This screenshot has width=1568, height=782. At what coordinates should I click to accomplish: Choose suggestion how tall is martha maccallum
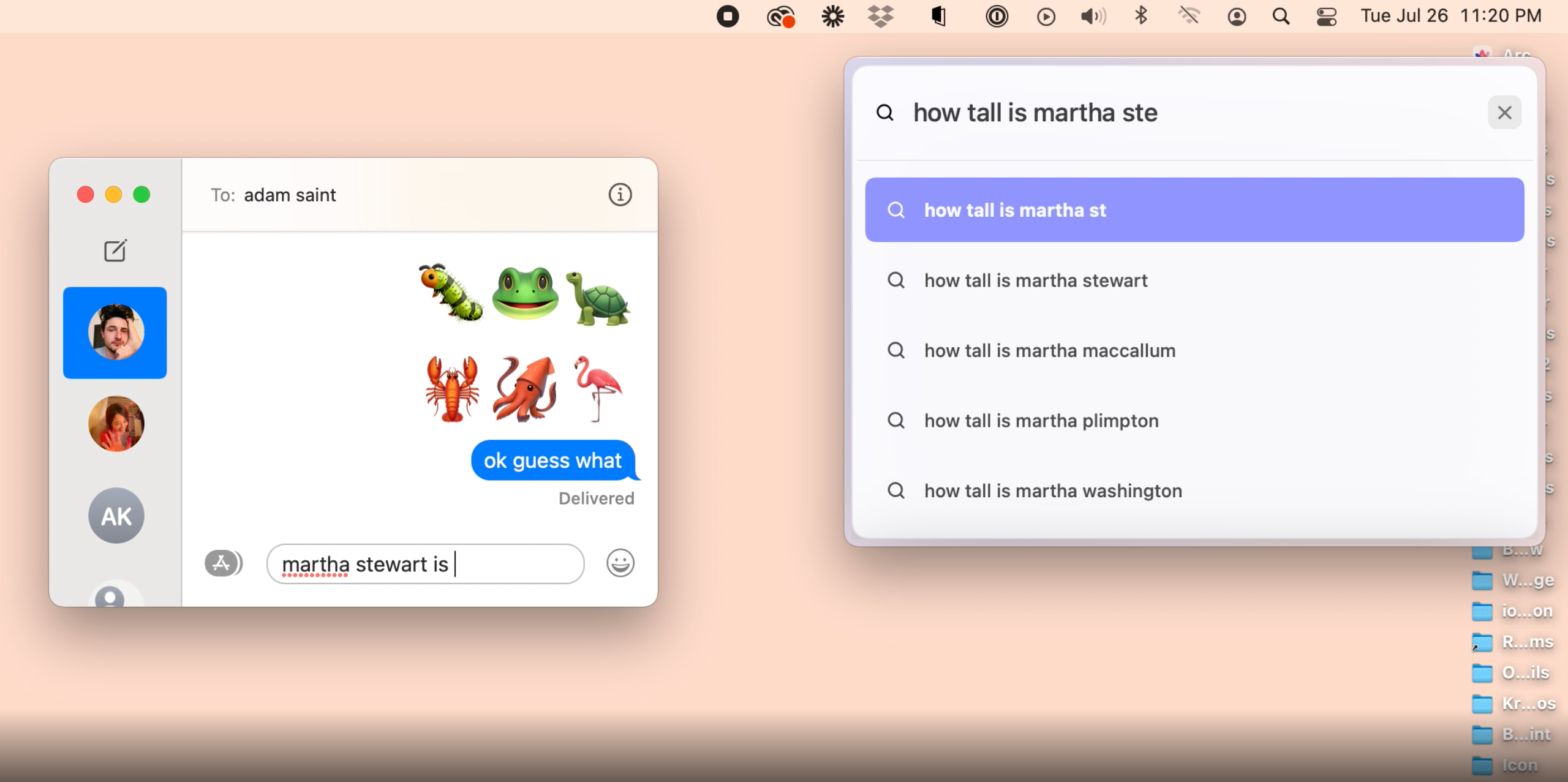1049,351
